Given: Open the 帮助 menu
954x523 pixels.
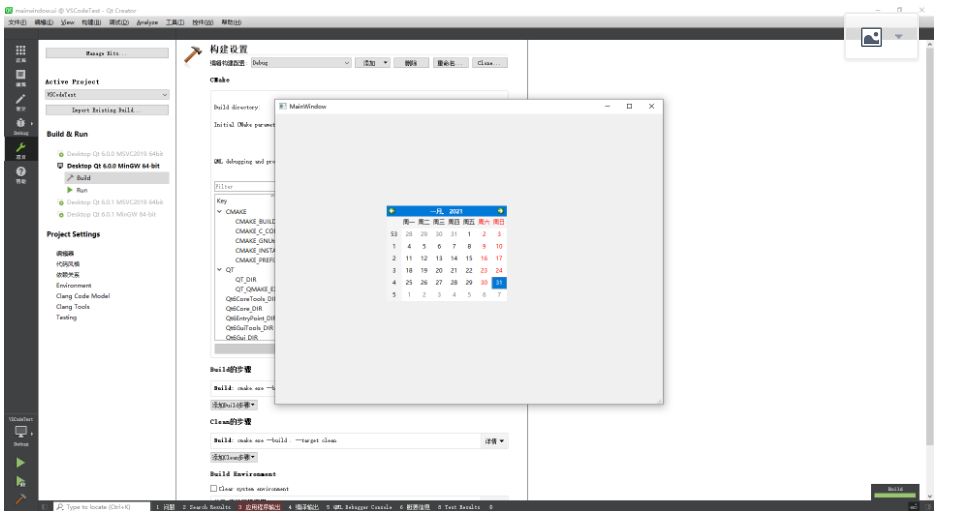Looking at the screenshot, I should click(x=231, y=23).
